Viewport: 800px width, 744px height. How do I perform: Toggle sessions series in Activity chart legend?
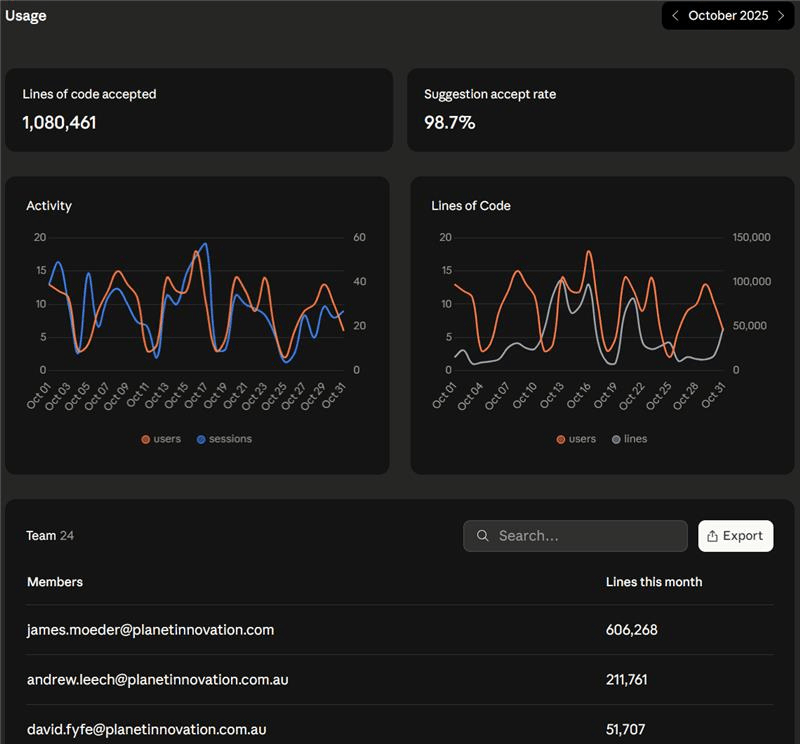pyautogui.click(x=230, y=439)
